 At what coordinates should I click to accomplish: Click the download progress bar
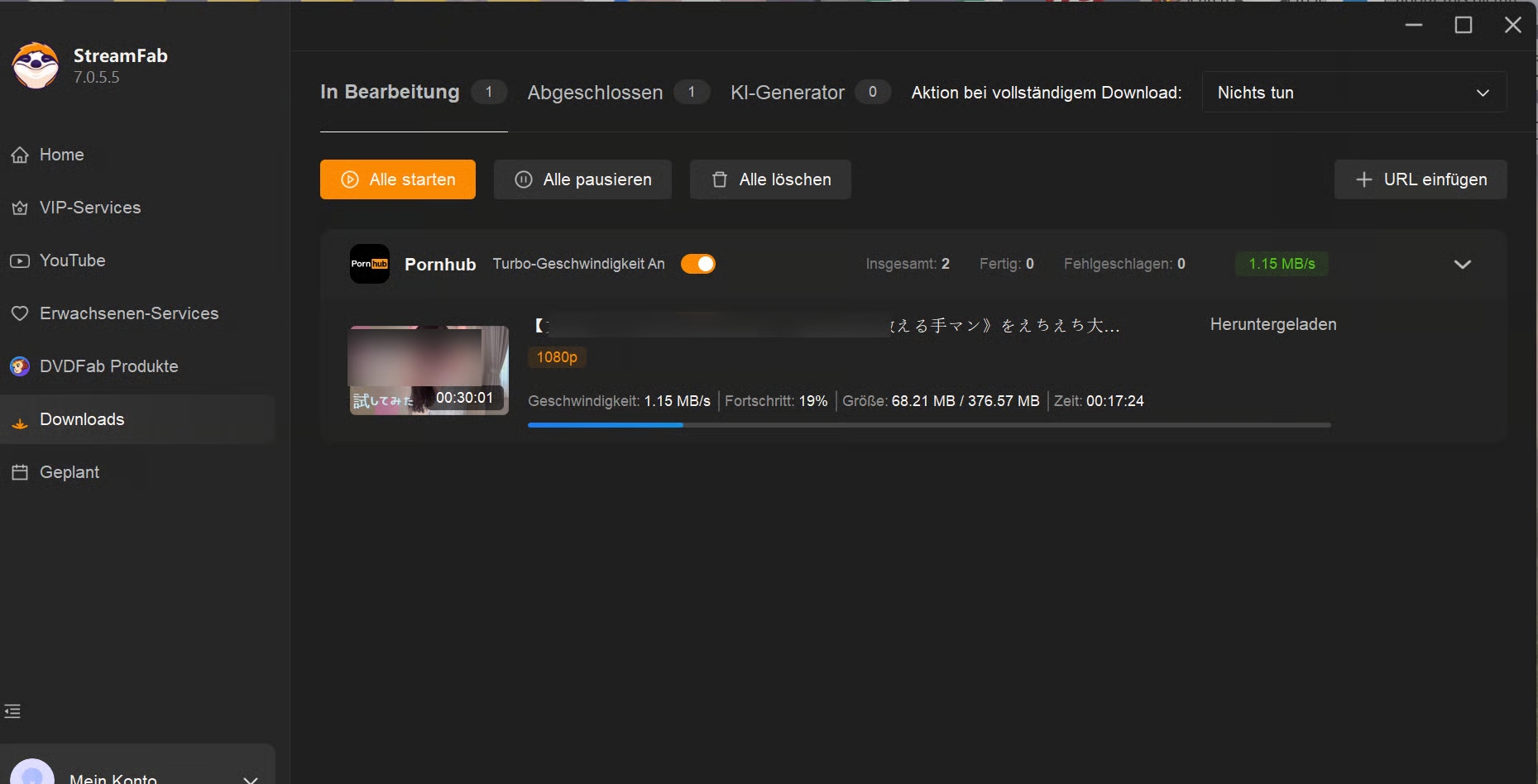coord(929,424)
